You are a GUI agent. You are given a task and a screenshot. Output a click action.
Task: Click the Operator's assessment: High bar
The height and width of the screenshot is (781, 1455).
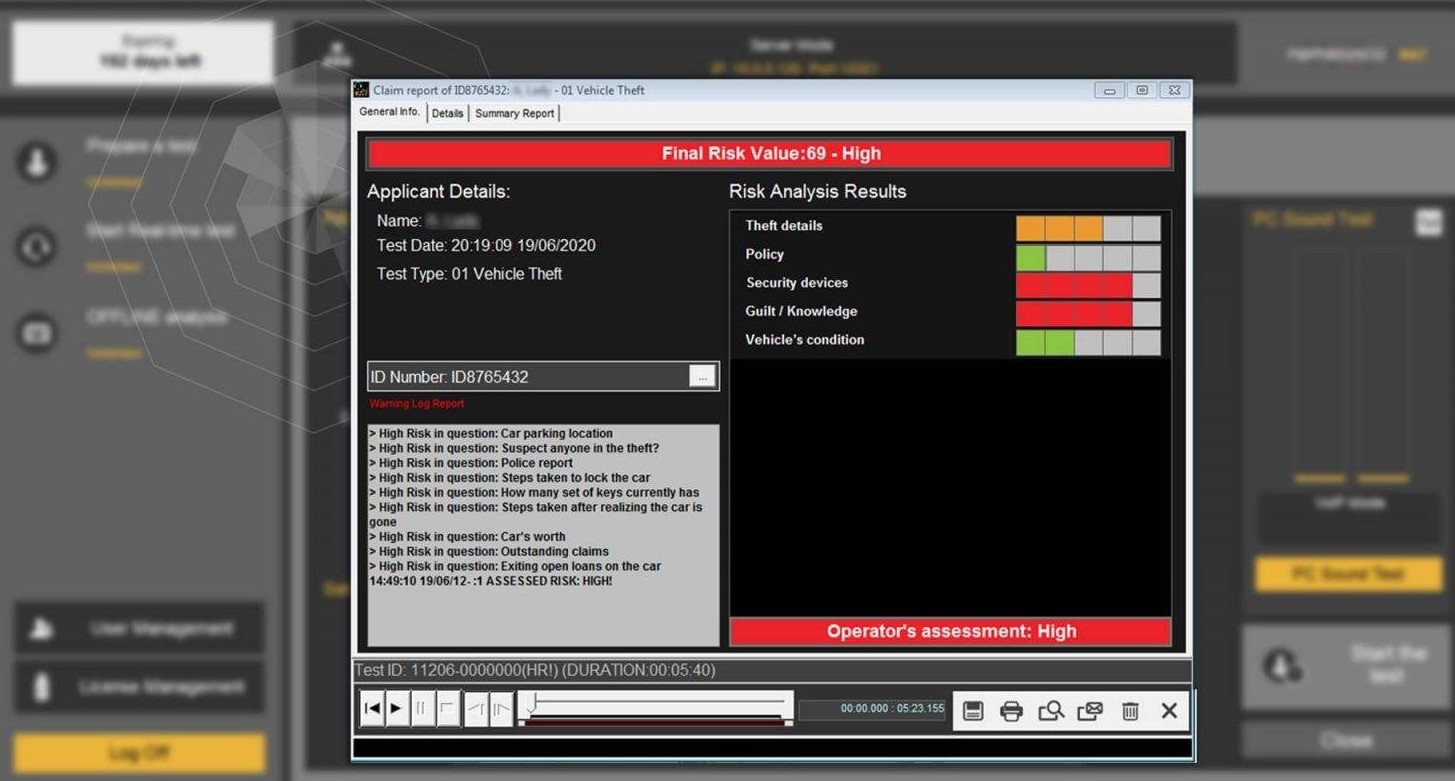[x=951, y=631]
